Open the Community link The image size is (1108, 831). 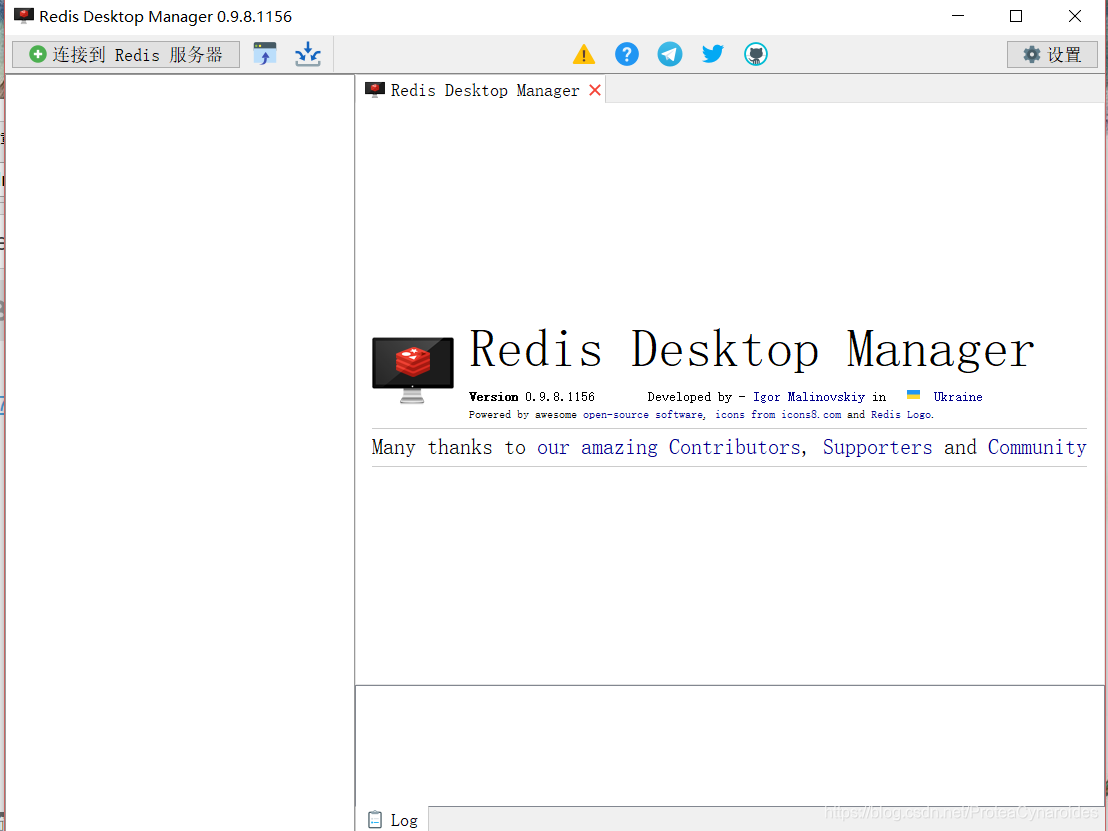pyautogui.click(x=1037, y=447)
